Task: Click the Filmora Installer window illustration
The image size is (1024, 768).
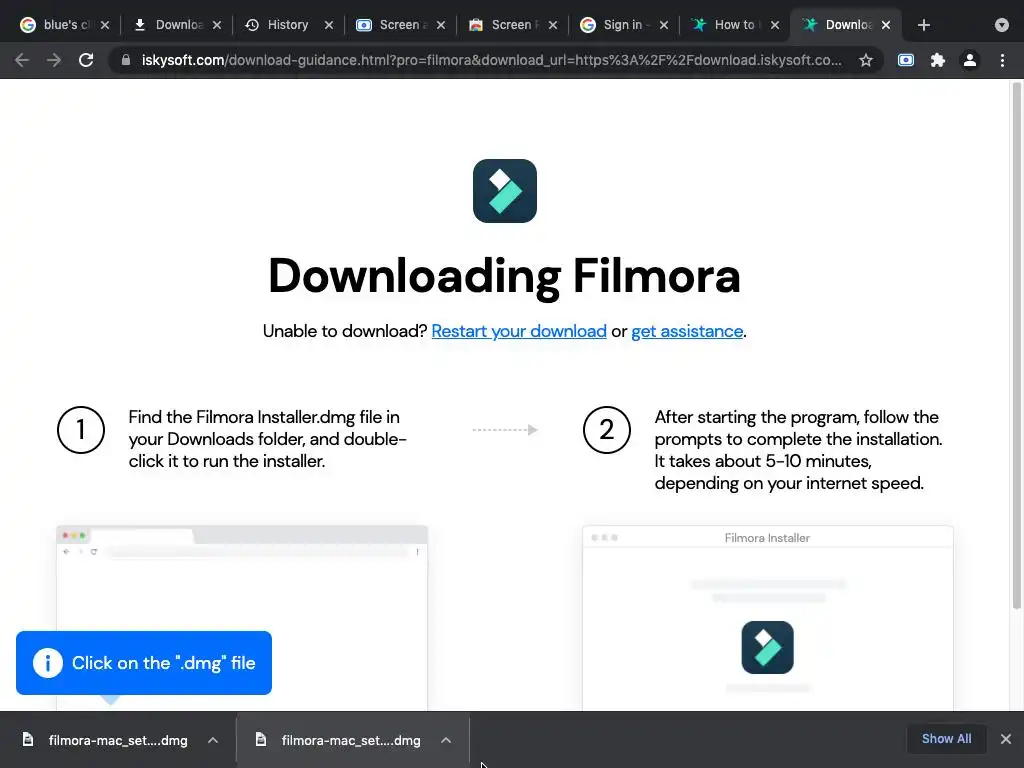Action: (767, 617)
